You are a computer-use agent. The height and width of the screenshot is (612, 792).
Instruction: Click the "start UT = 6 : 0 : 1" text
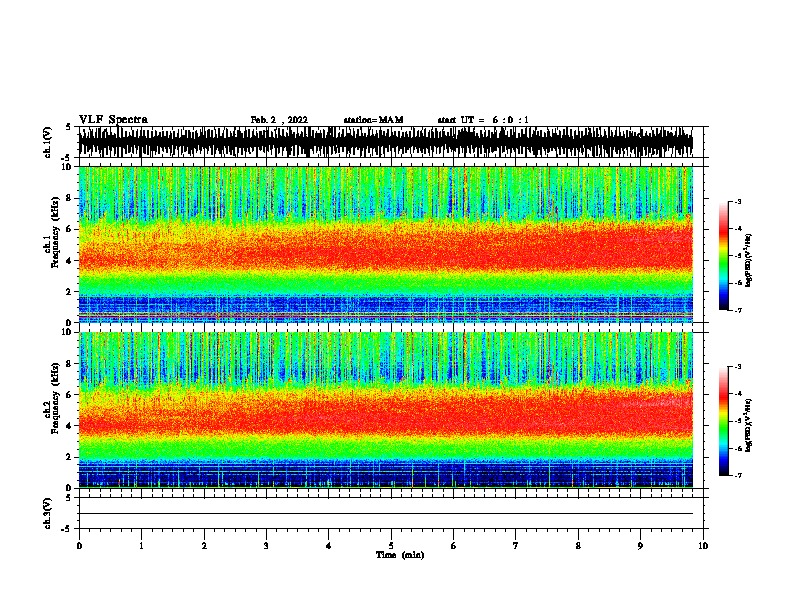(483, 120)
